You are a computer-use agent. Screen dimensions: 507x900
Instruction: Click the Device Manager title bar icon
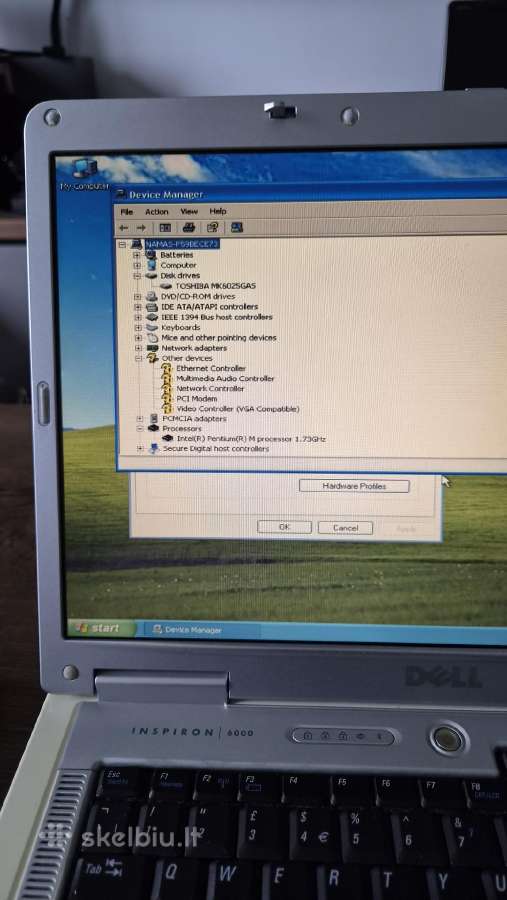(x=121, y=194)
